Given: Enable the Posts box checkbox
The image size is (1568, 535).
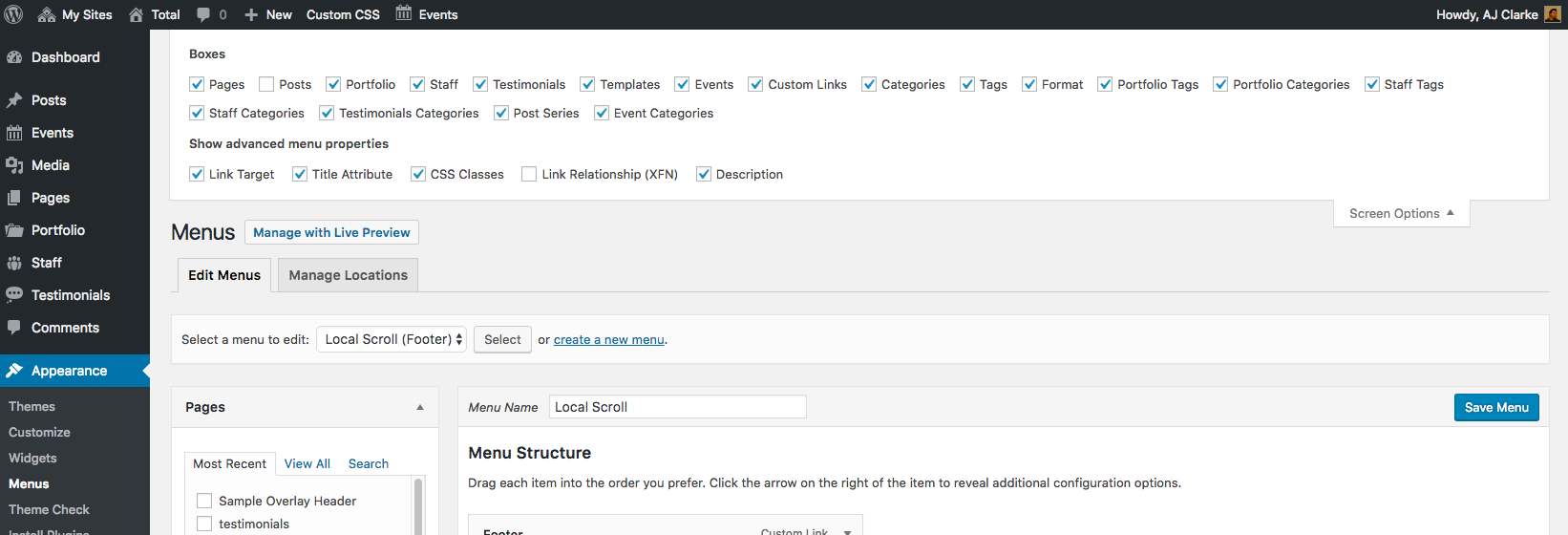Looking at the screenshot, I should tap(266, 84).
